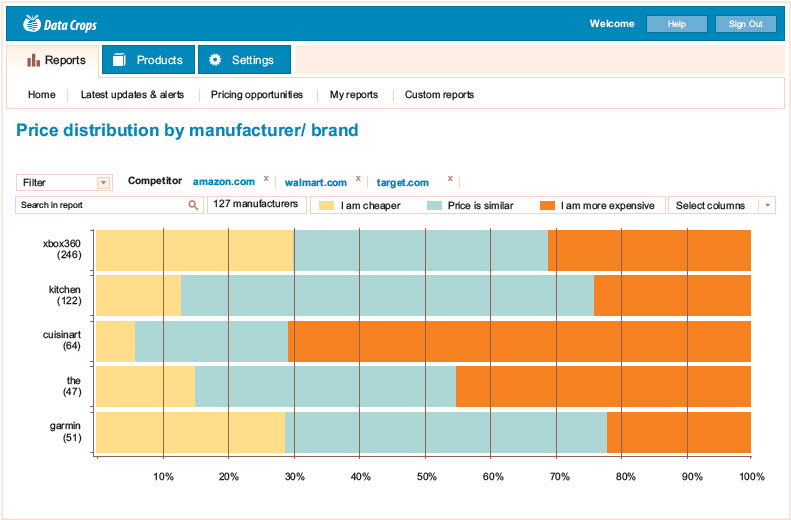
Task: Open the Home submenu item
Action: (x=41, y=94)
